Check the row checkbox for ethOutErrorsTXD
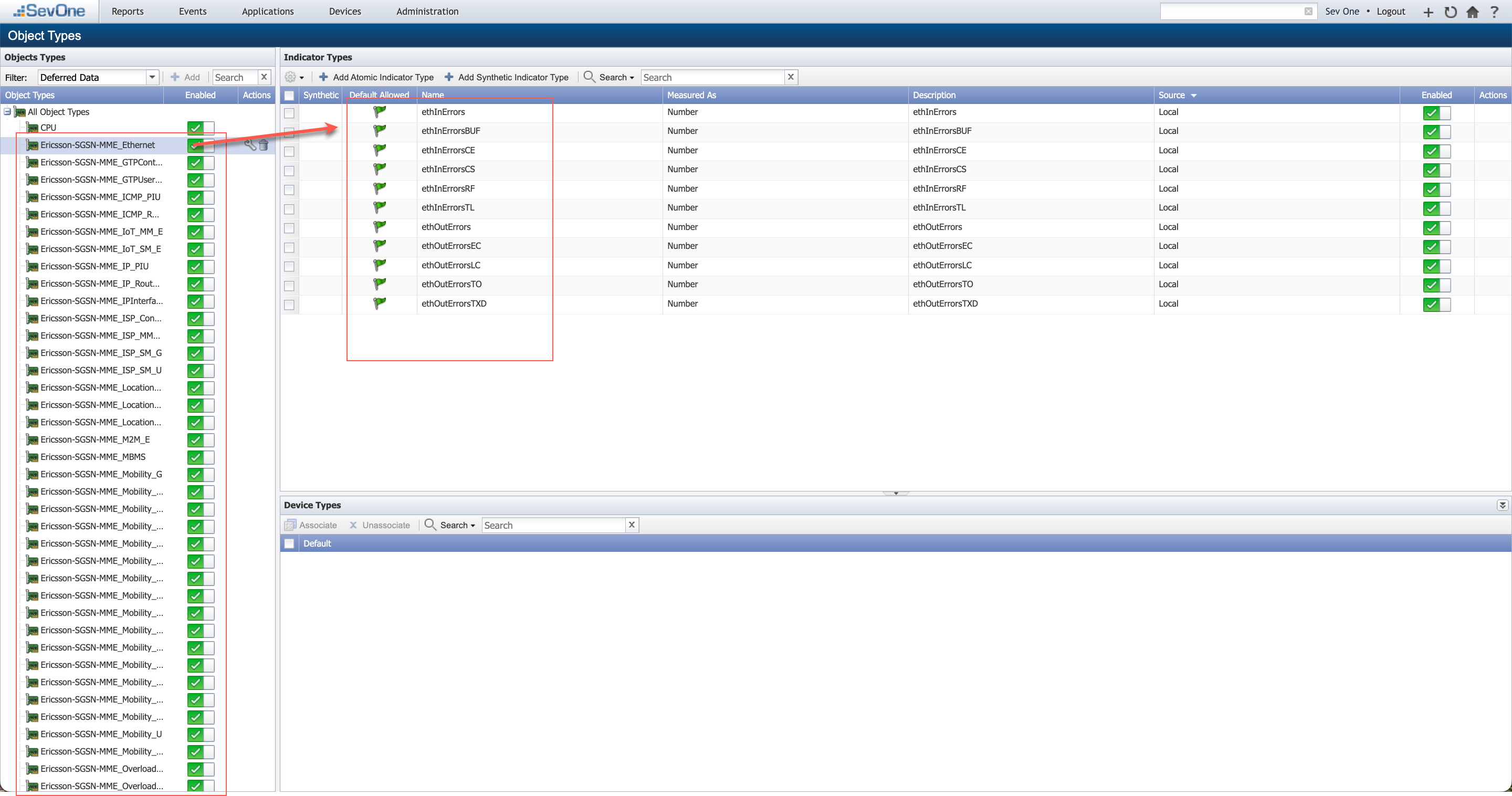This screenshot has height=796, width=1512. point(289,305)
